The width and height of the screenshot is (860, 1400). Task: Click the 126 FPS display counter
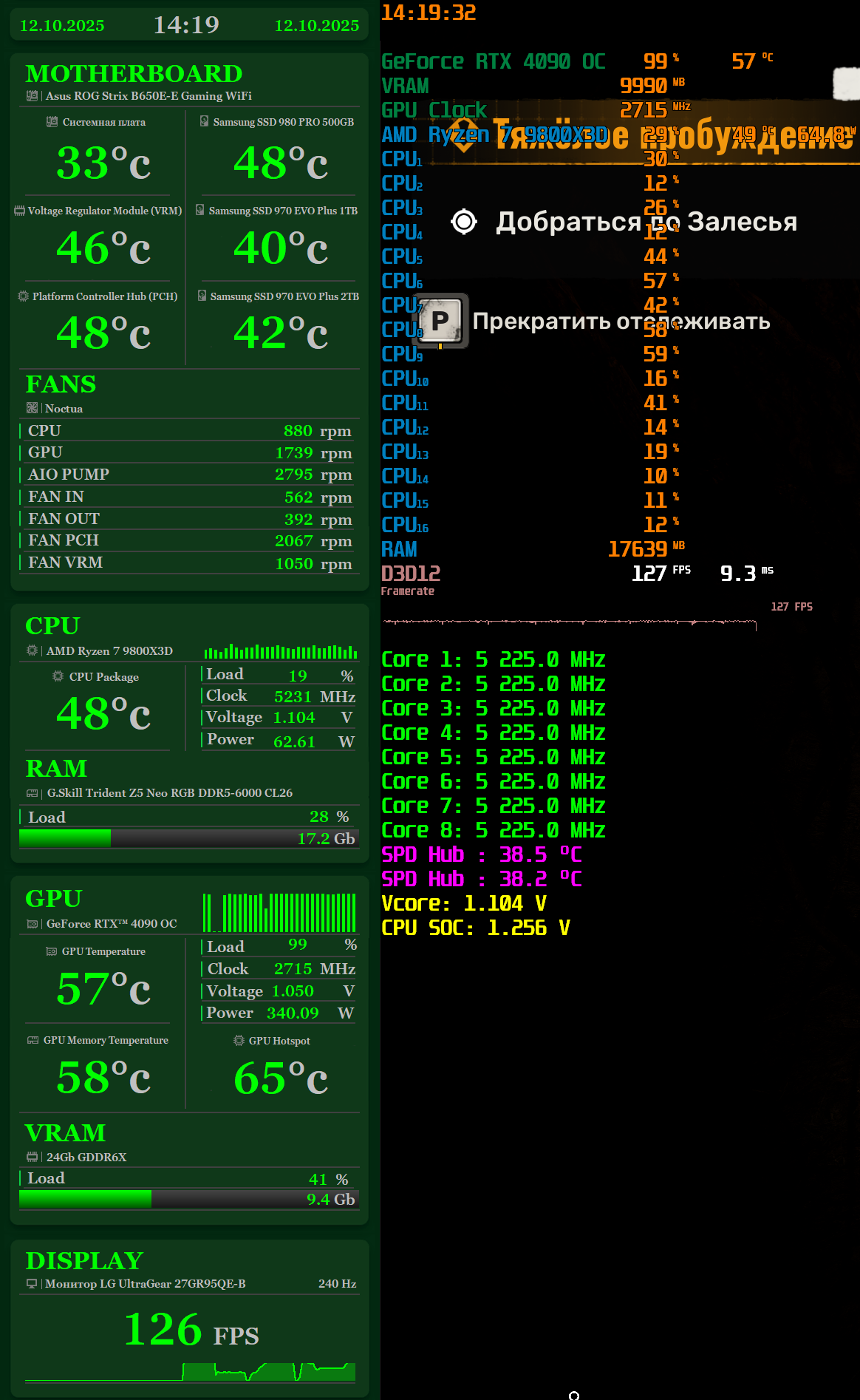click(191, 1330)
